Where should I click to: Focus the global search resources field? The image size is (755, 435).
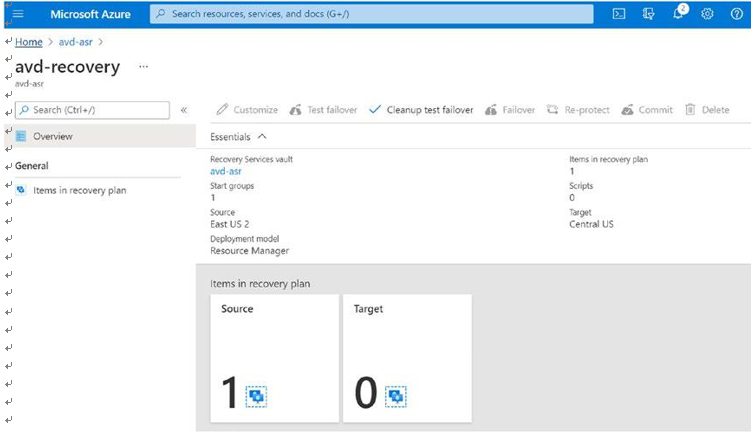point(372,14)
